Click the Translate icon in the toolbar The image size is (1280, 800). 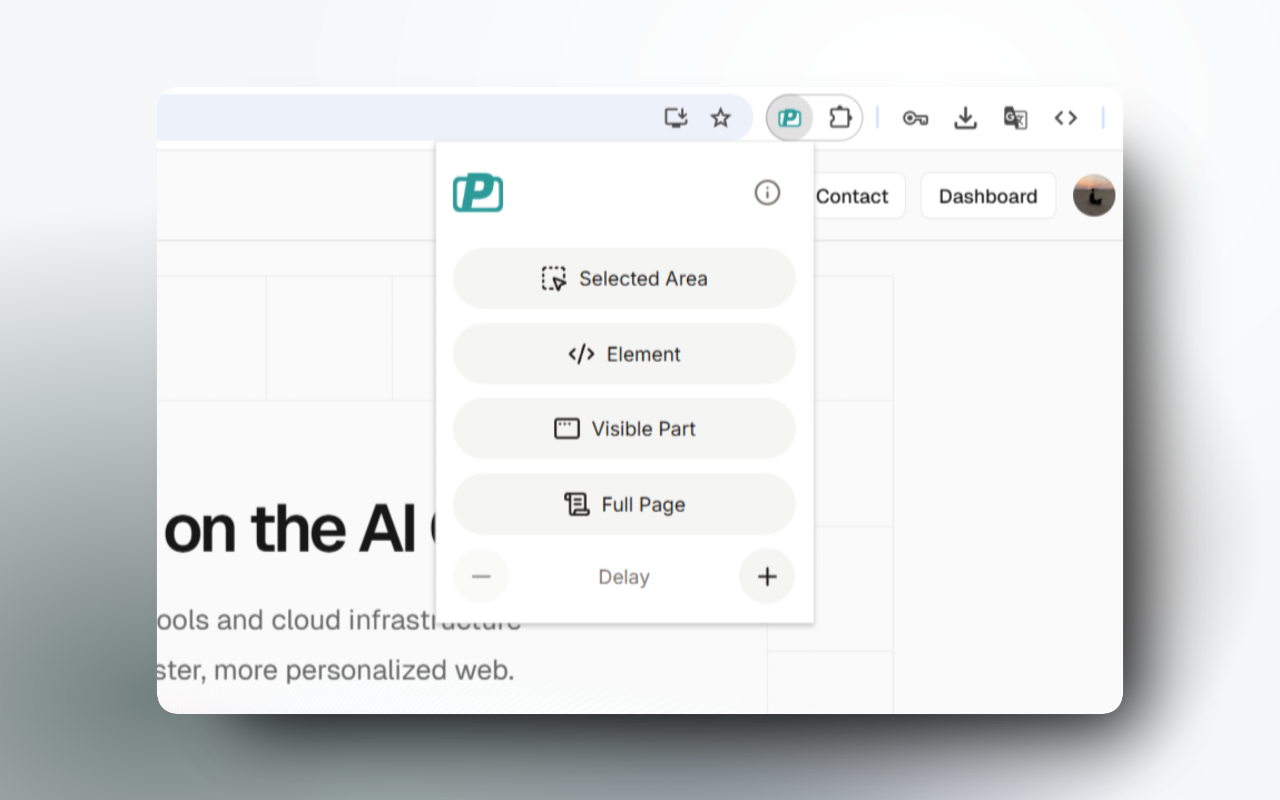(1015, 118)
